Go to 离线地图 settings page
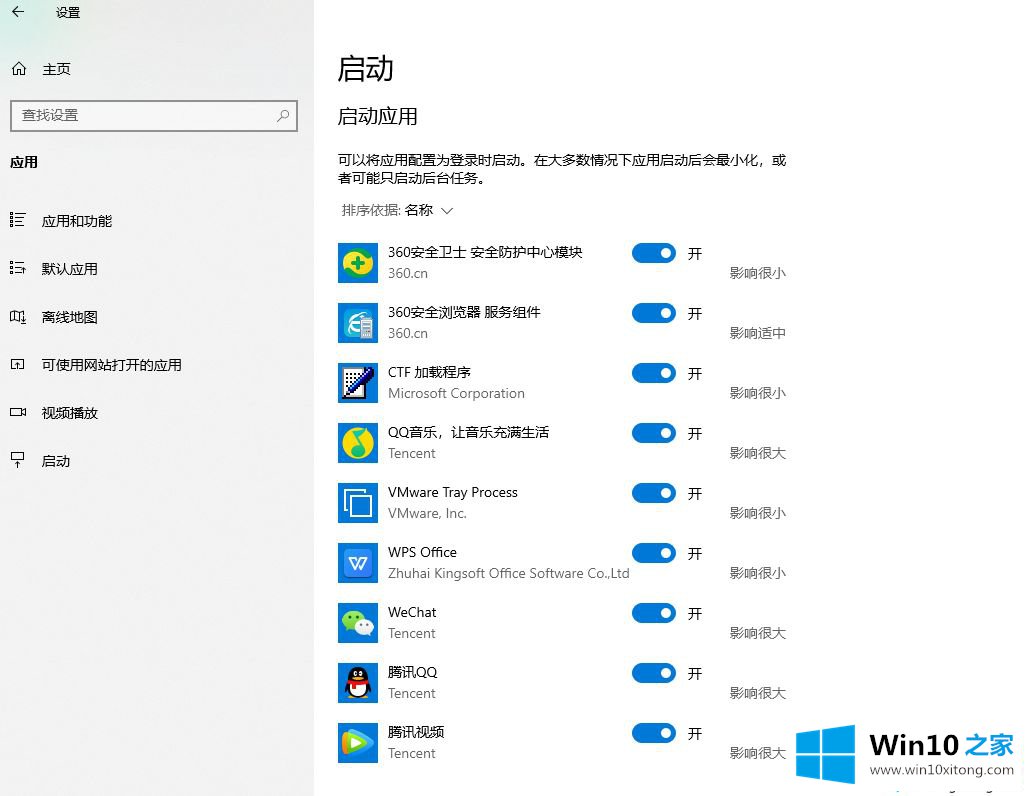This screenshot has width=1026, height=796. coord(69,317)
